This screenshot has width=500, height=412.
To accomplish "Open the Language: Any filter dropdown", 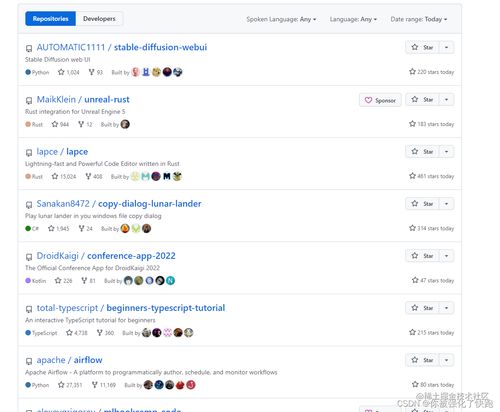I will [353, 19].
